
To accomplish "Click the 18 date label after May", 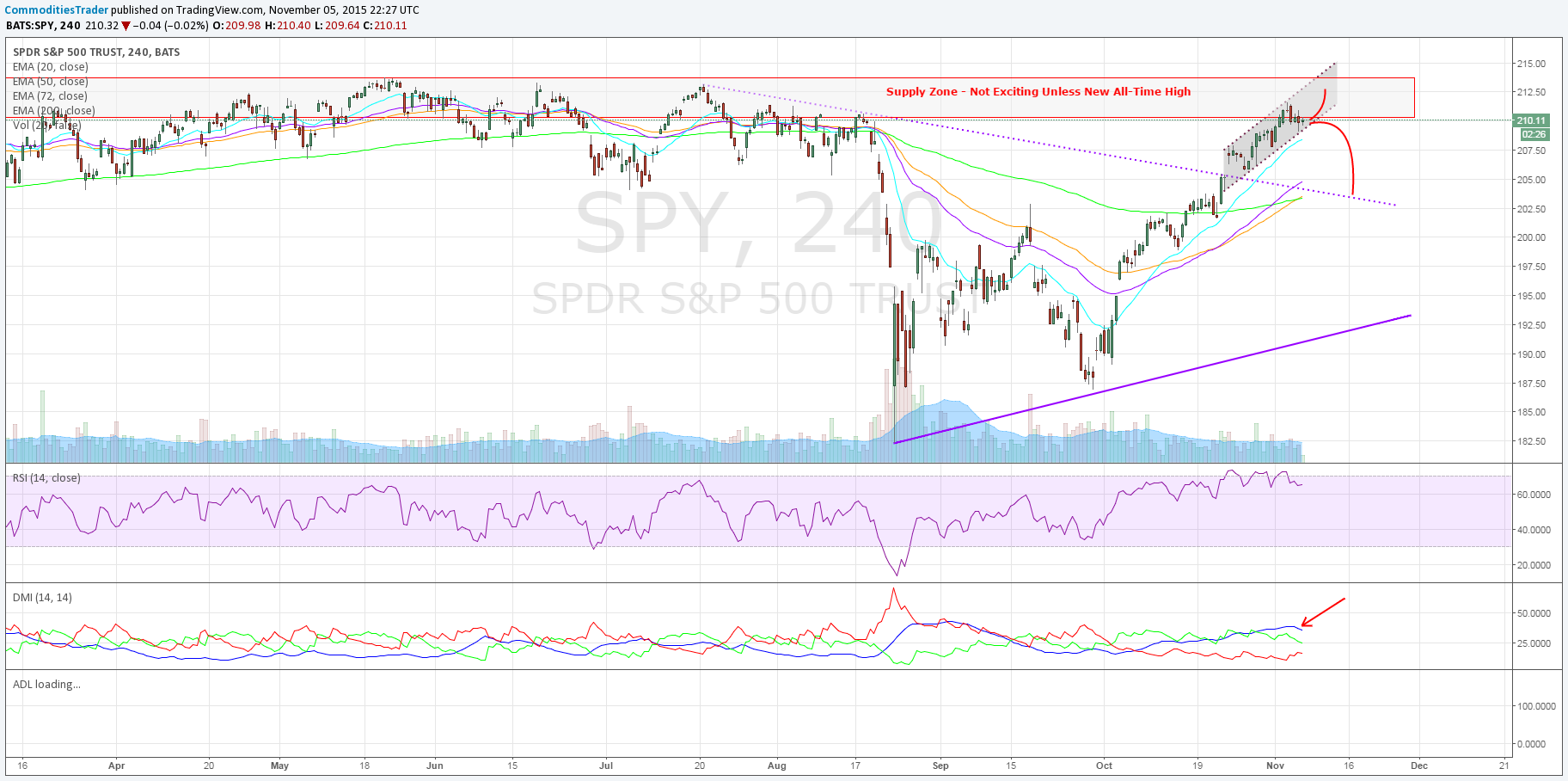I will 364,766.
